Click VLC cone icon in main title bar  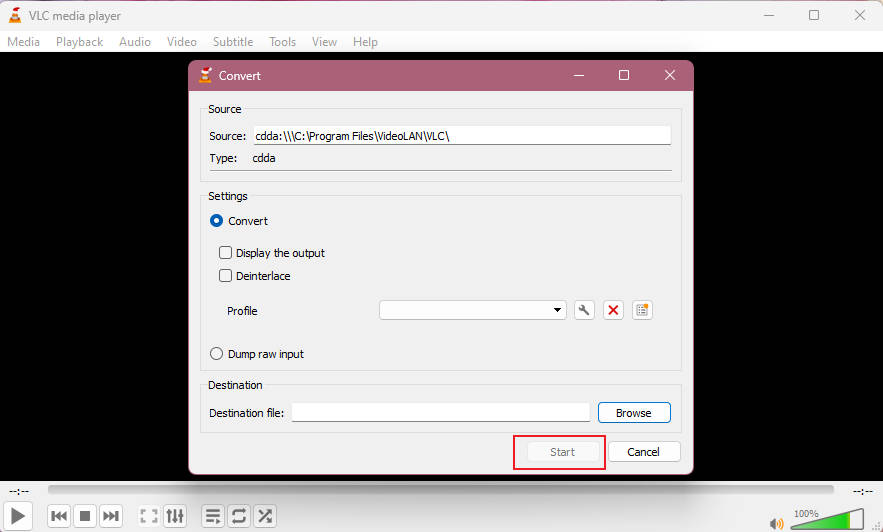click(x=15, y=16)
